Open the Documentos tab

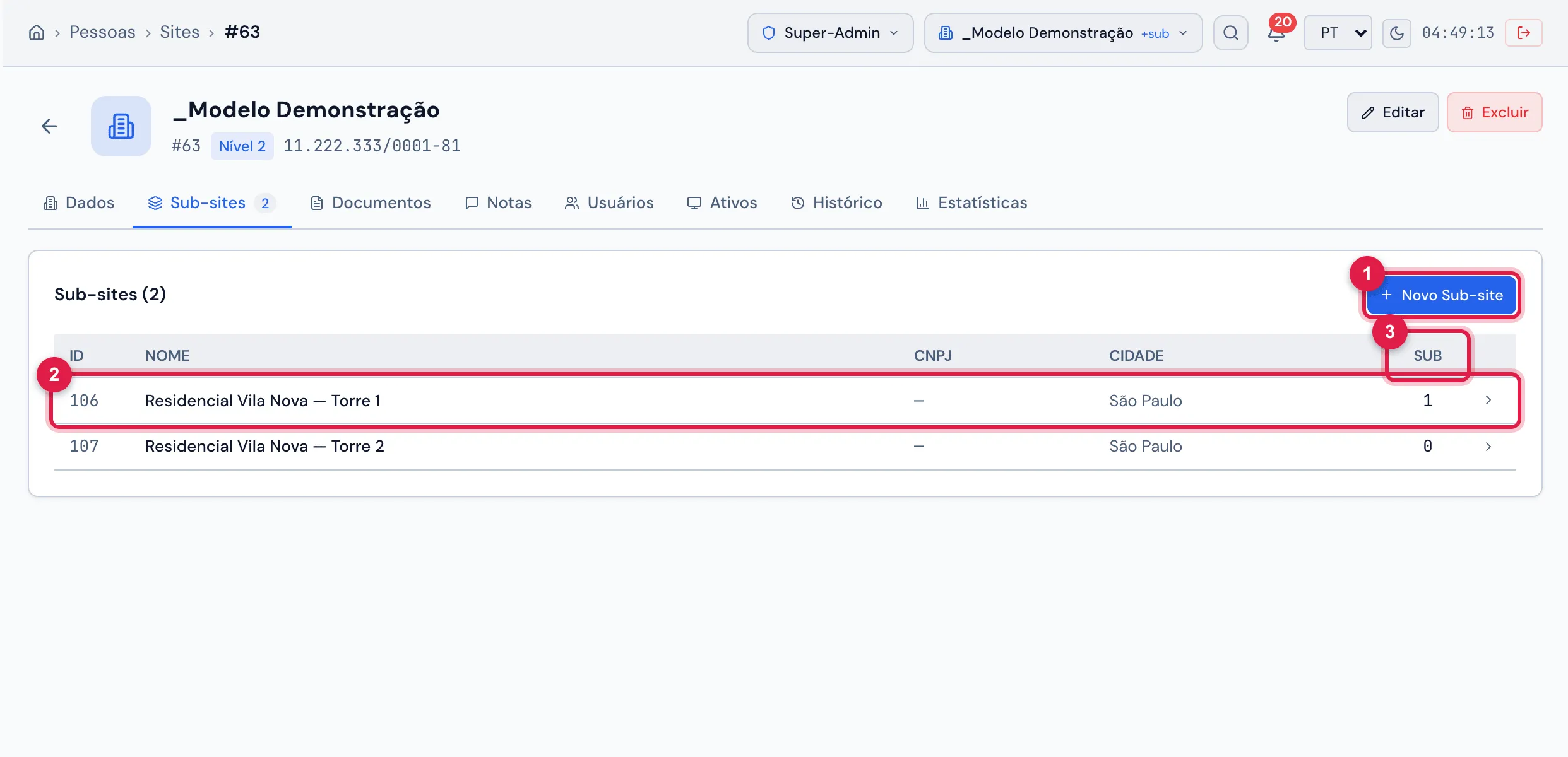(371, 203)
